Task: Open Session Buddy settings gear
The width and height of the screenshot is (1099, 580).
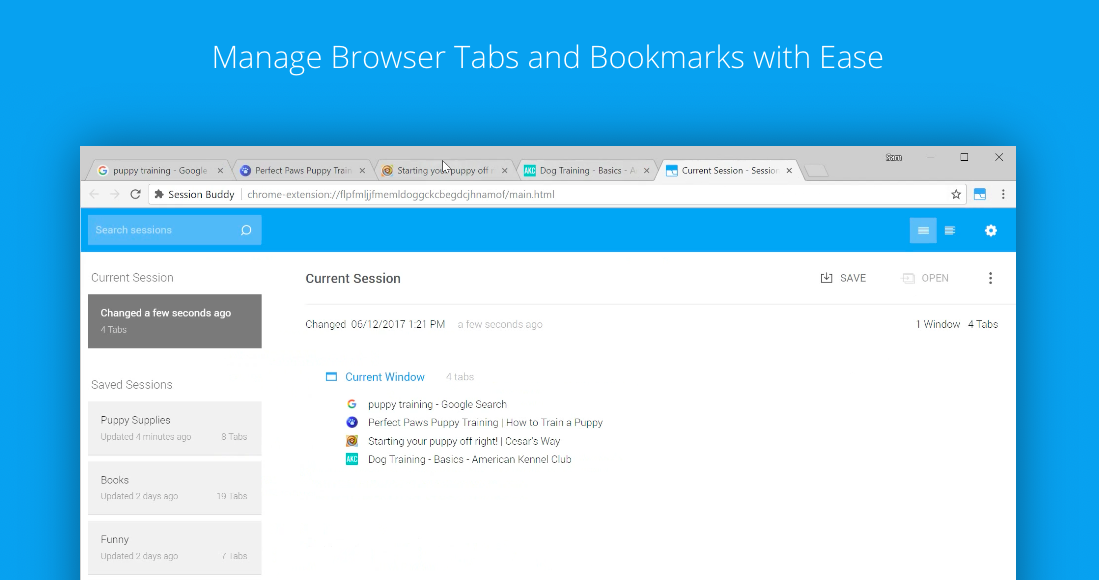Action: (x=990, y=231)
